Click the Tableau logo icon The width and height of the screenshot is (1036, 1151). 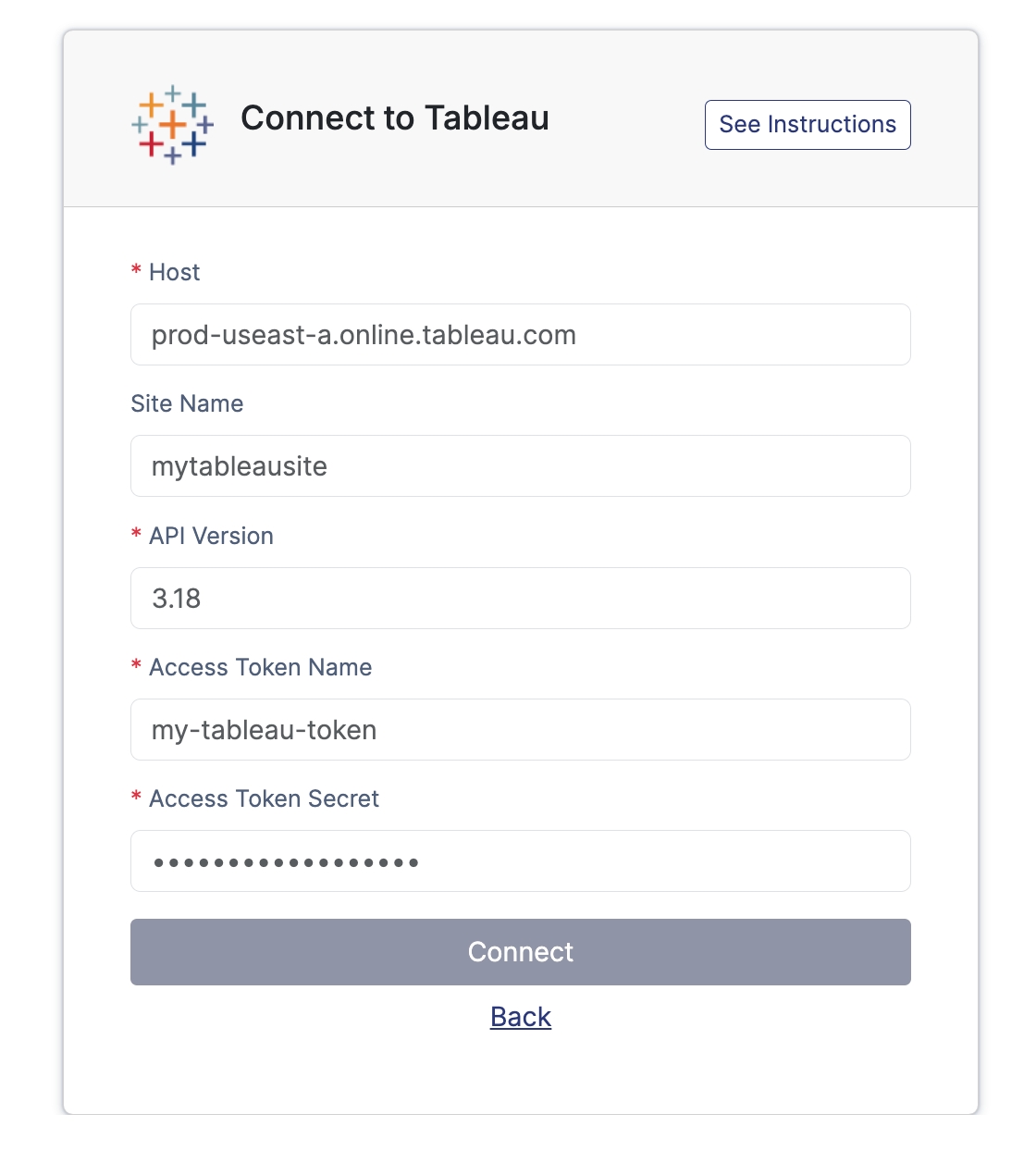click(172, 125)
